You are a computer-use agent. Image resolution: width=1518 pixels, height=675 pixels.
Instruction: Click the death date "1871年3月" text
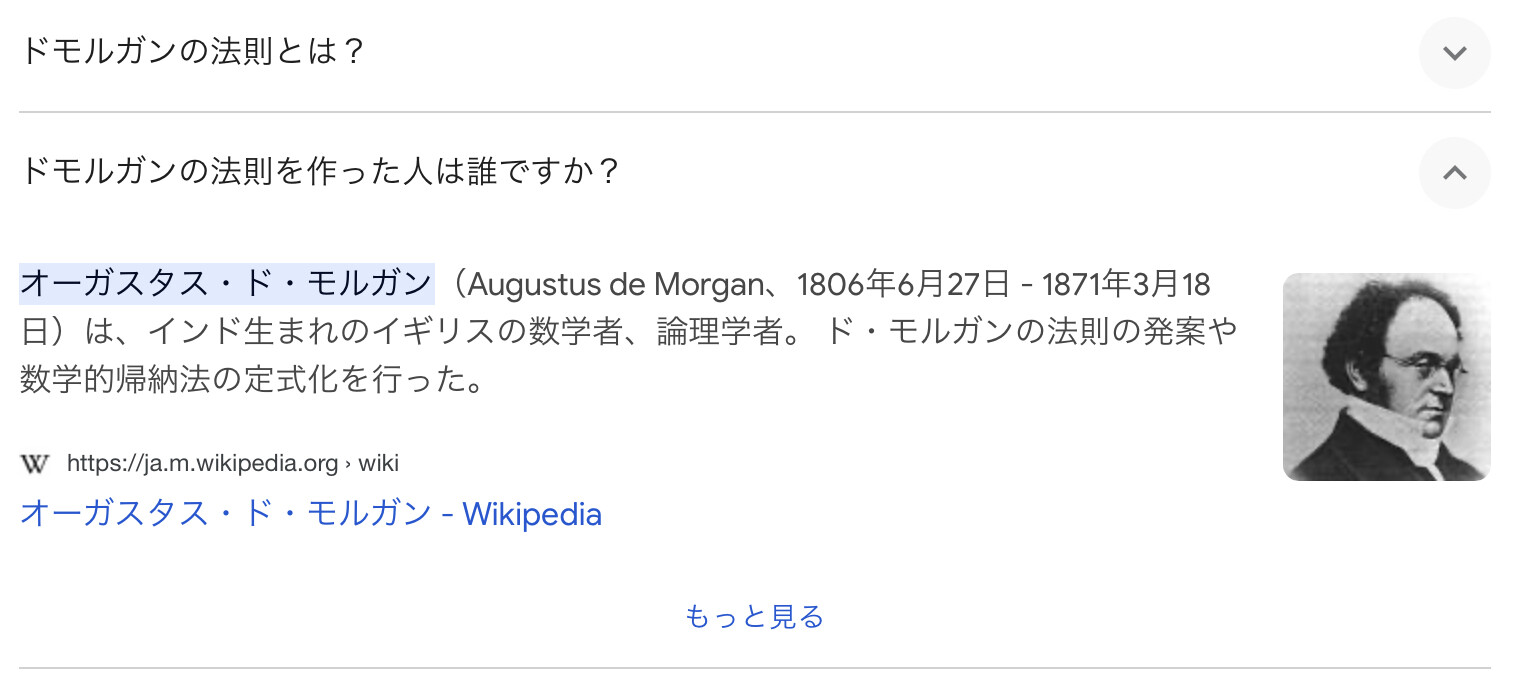coord(1110,285)
